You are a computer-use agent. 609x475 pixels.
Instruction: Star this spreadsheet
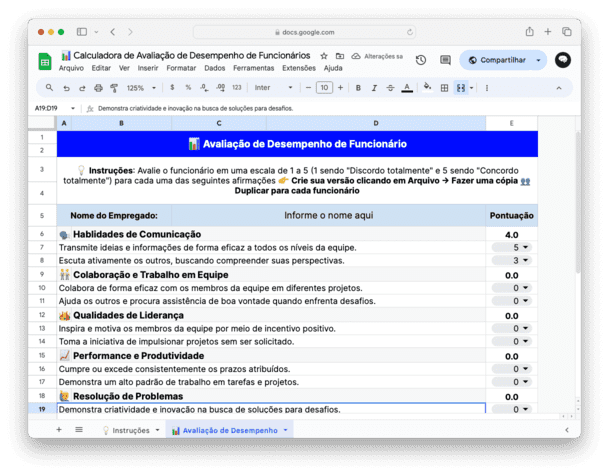click(x=324, y=56)
